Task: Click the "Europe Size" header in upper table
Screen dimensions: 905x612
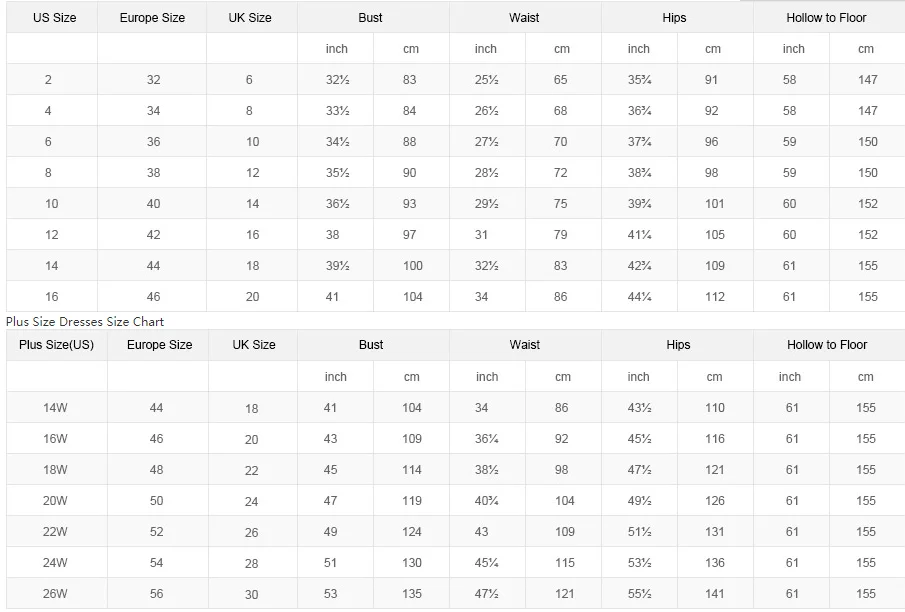Action: 152,18
